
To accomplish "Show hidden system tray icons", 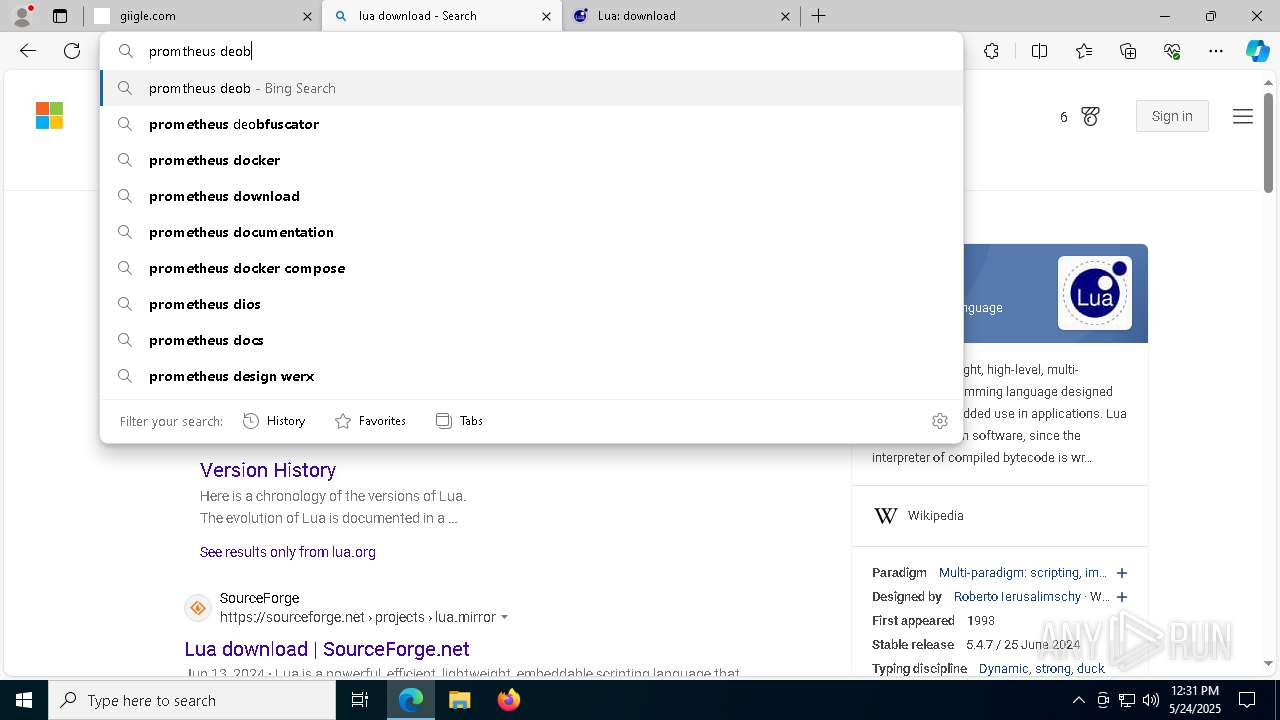I will (x=1078, y=700).
